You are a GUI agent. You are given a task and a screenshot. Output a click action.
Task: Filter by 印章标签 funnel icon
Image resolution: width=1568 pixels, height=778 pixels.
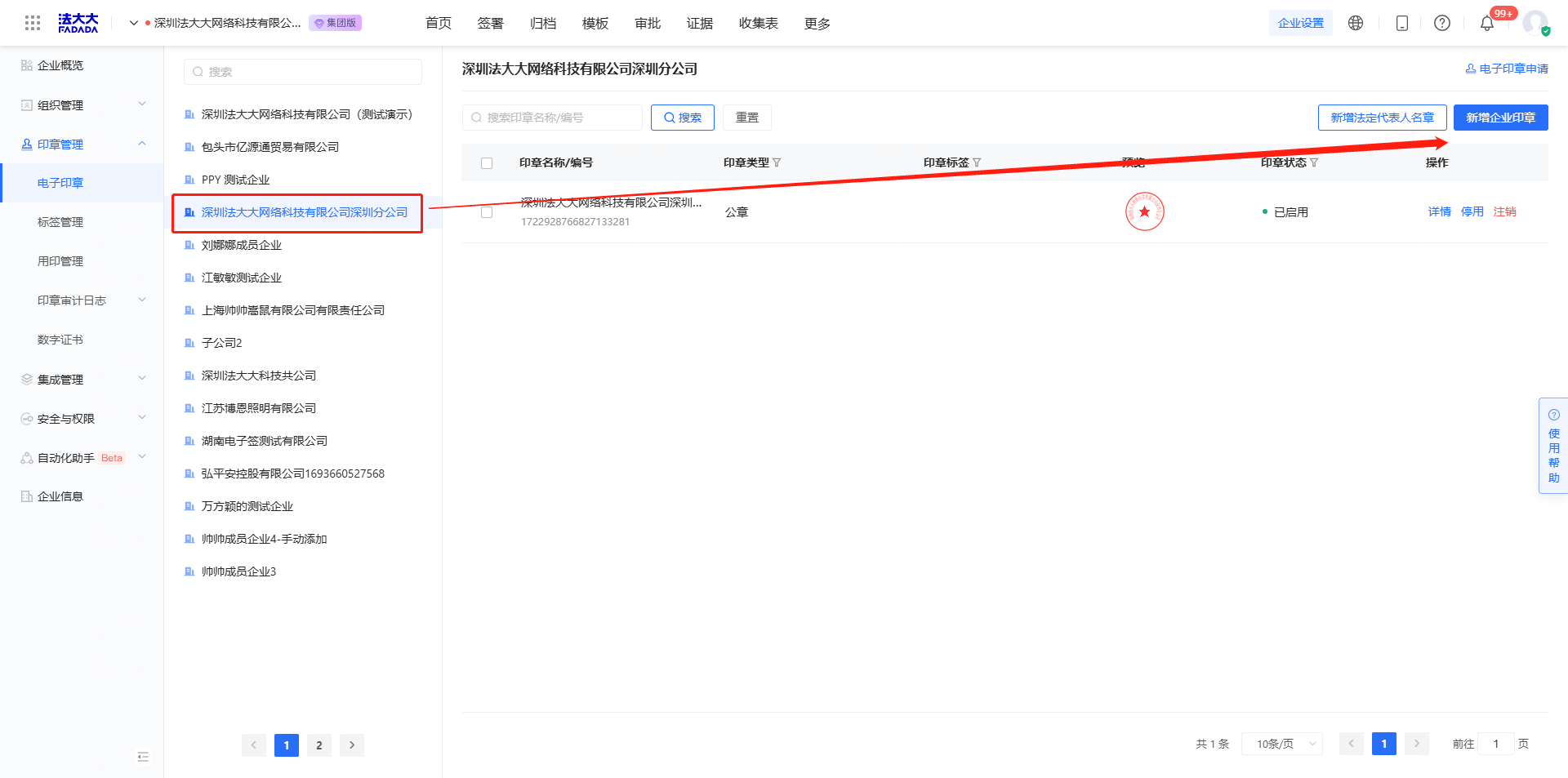[977, 162]
